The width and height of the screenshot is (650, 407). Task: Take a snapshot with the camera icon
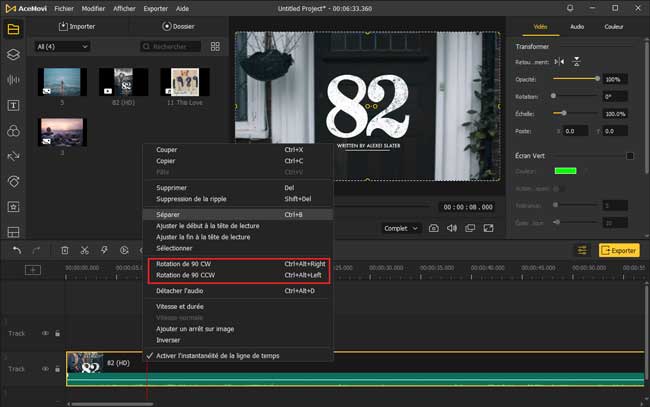(434, 228)
